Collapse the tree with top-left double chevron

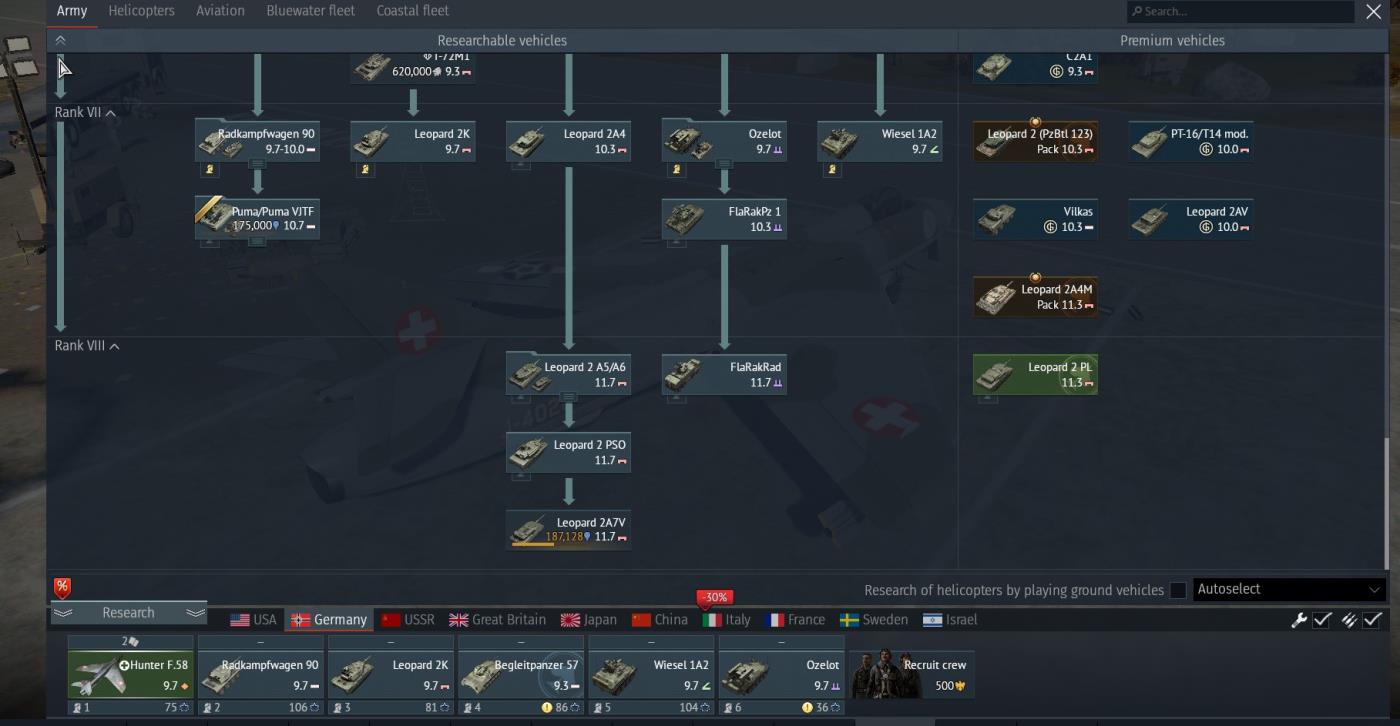pos(60,40)
